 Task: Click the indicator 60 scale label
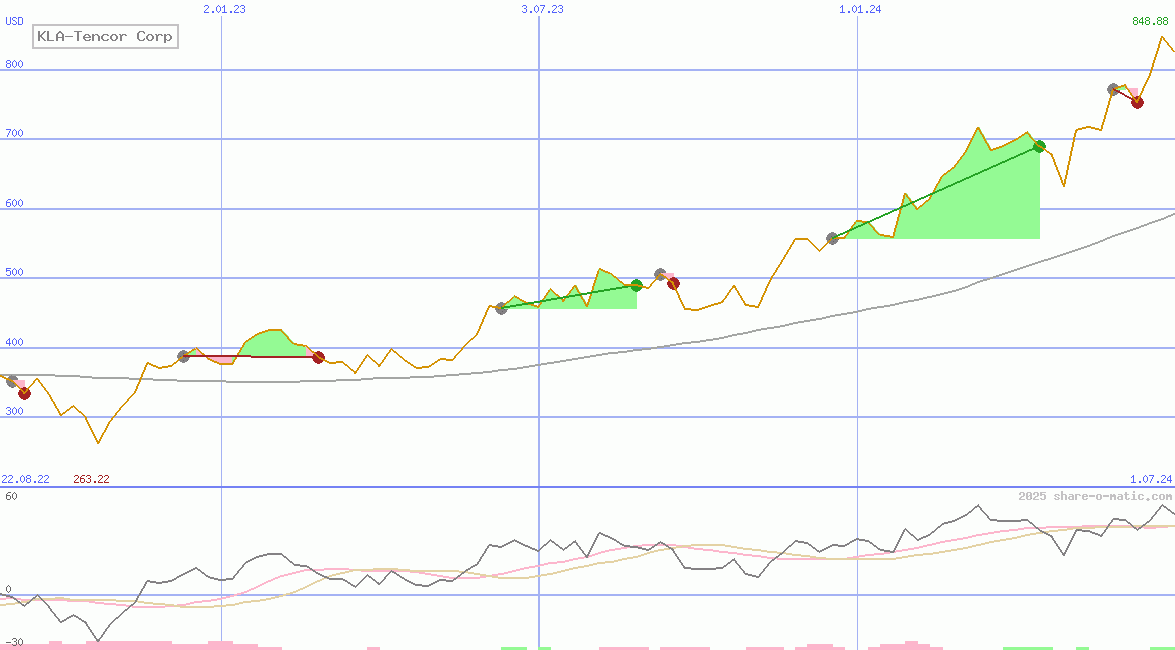11,496
